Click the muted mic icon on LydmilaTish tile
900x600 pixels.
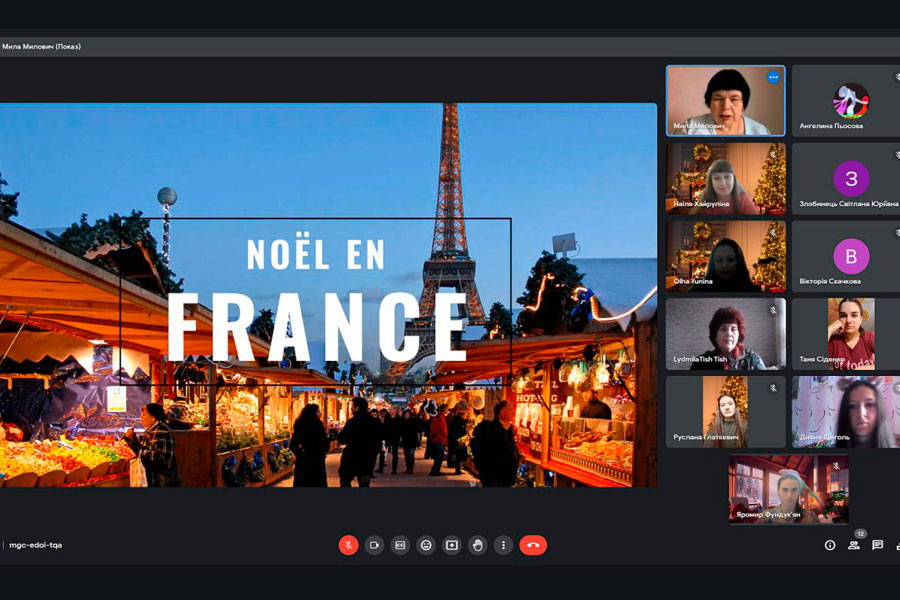tap(773, 310)
